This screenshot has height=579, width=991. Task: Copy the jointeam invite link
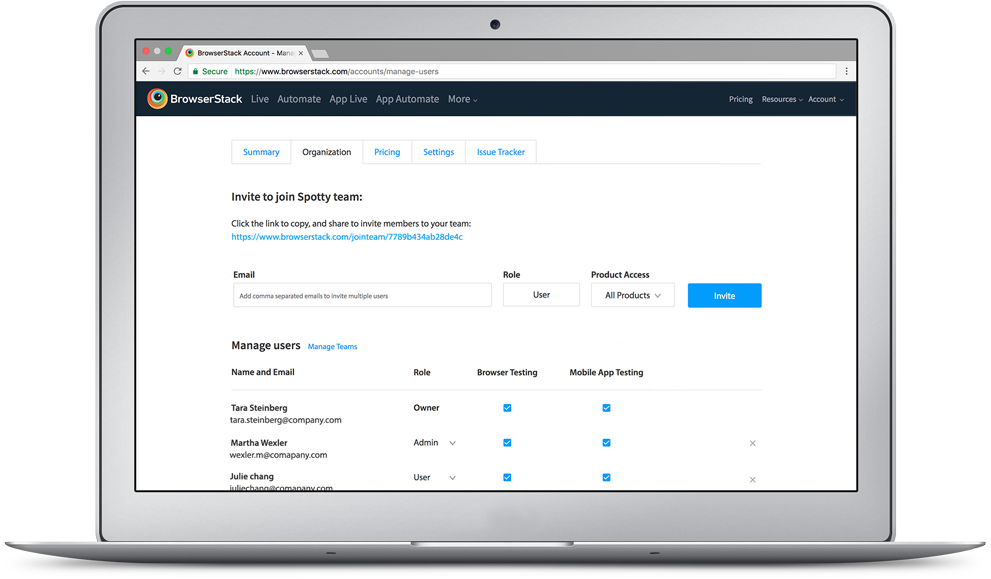click(x=346, y=237)
